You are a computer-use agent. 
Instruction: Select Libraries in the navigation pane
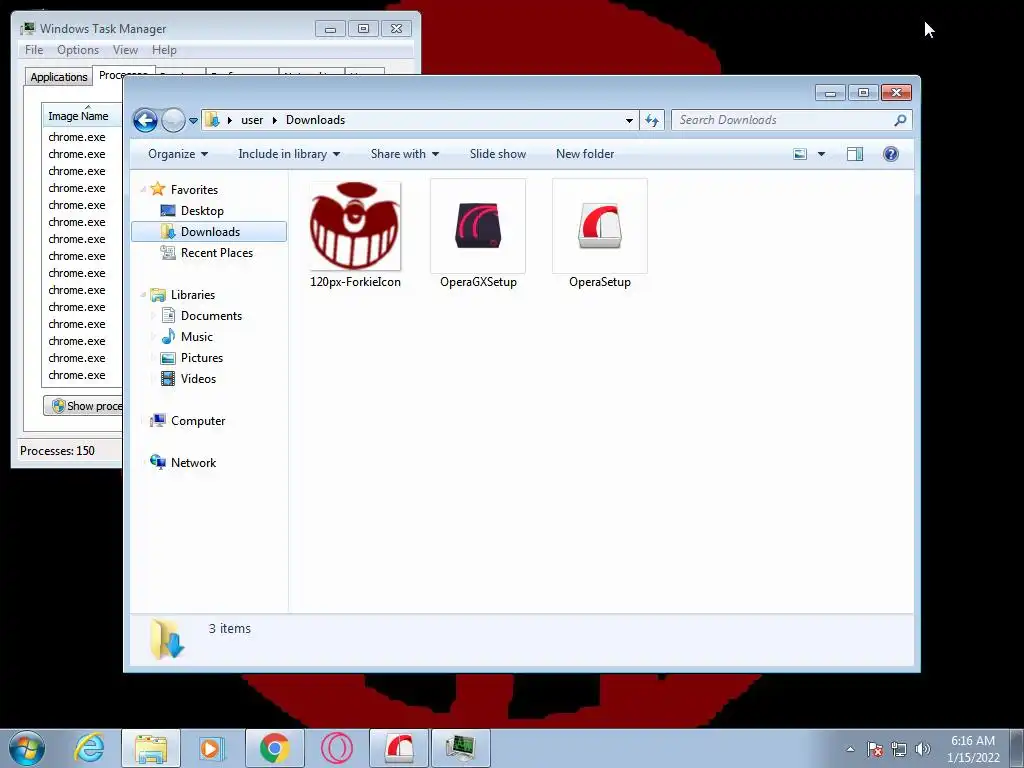(x=193, y=295)
